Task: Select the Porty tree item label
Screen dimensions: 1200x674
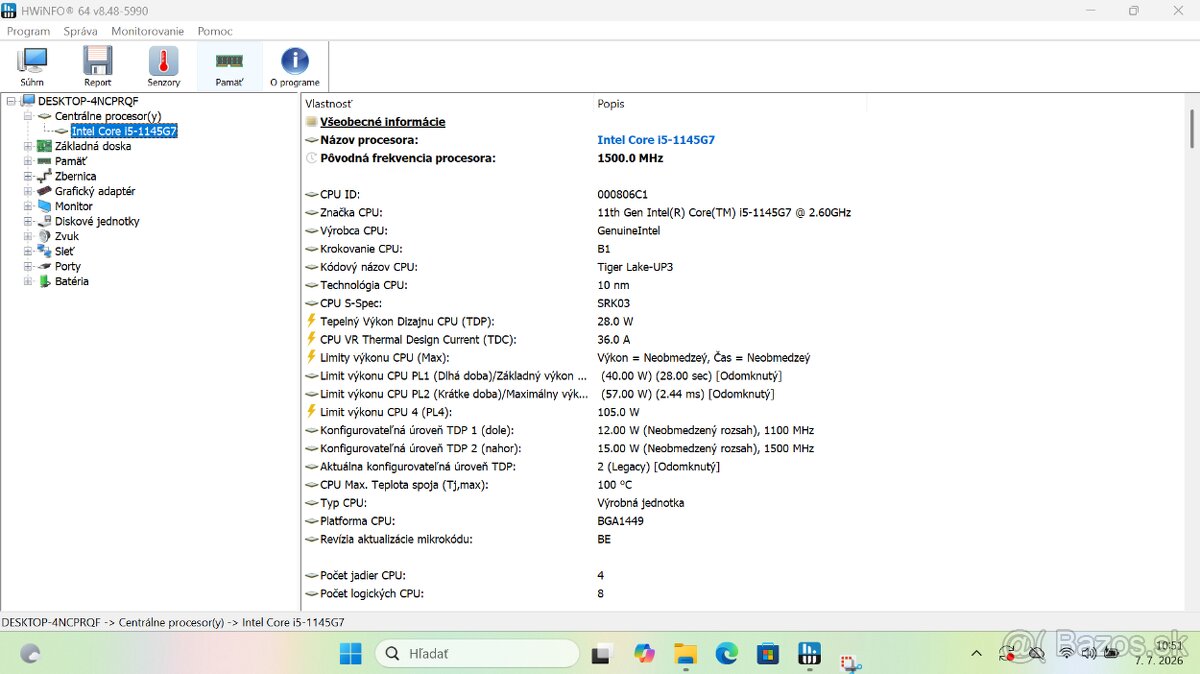Action: click(68, 266)
